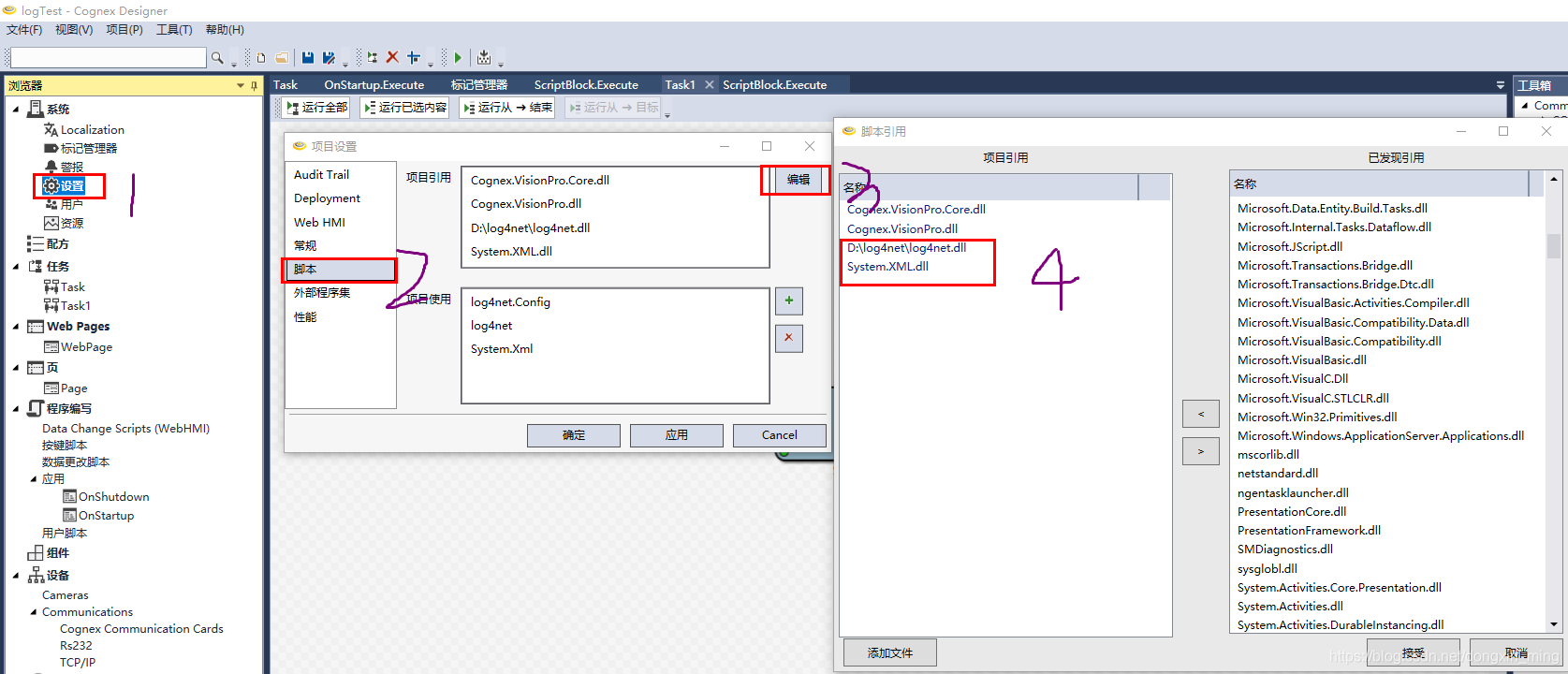Click the Save floppy-disk icon
This screenshot has height=674, width=1568.
tap(308, 58)
